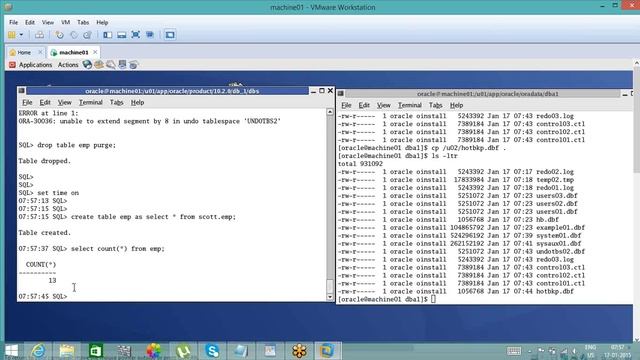Open Windows Start button

(x=11, y=351)
